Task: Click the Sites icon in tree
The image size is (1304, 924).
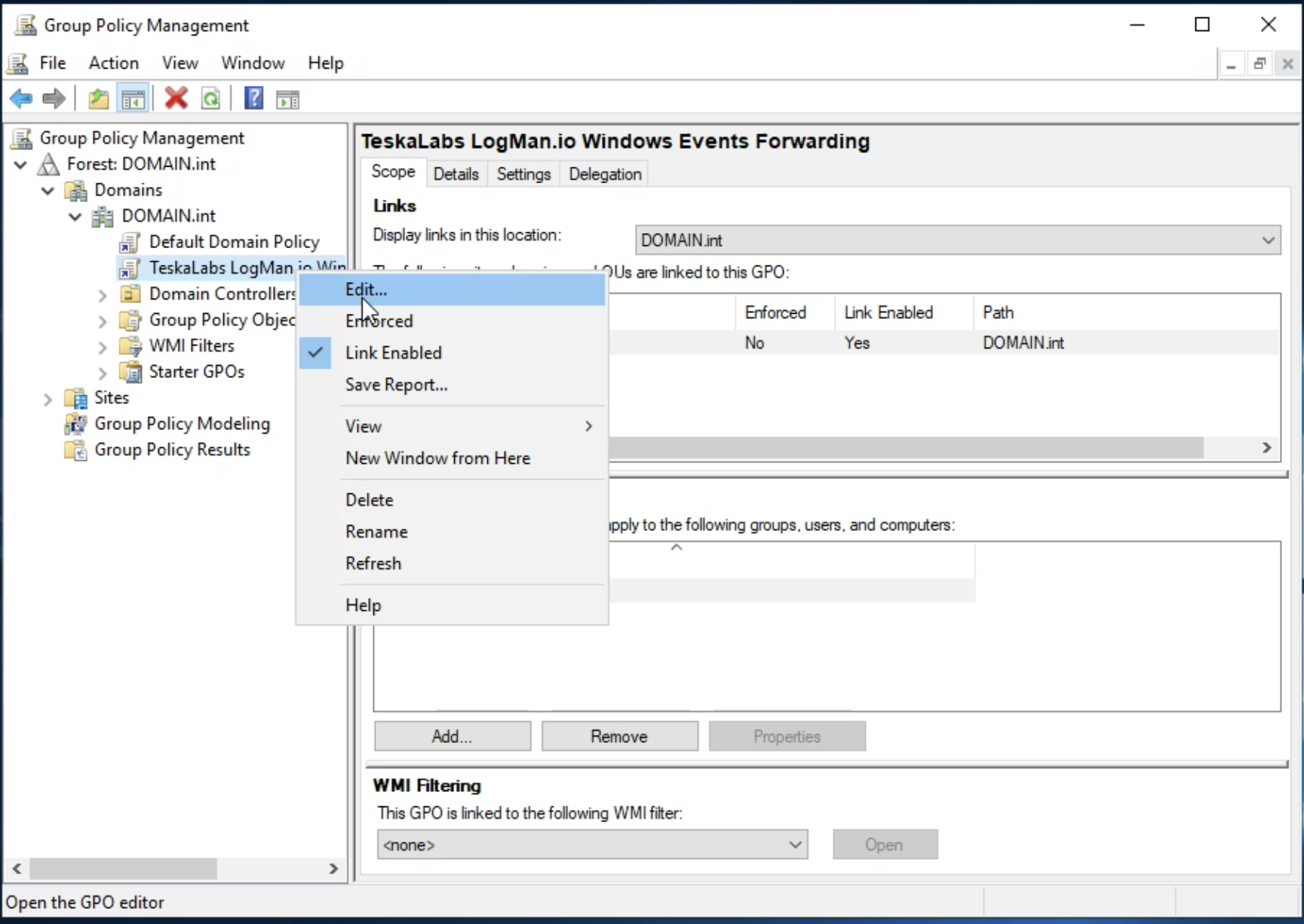Action: pos(75,398)
